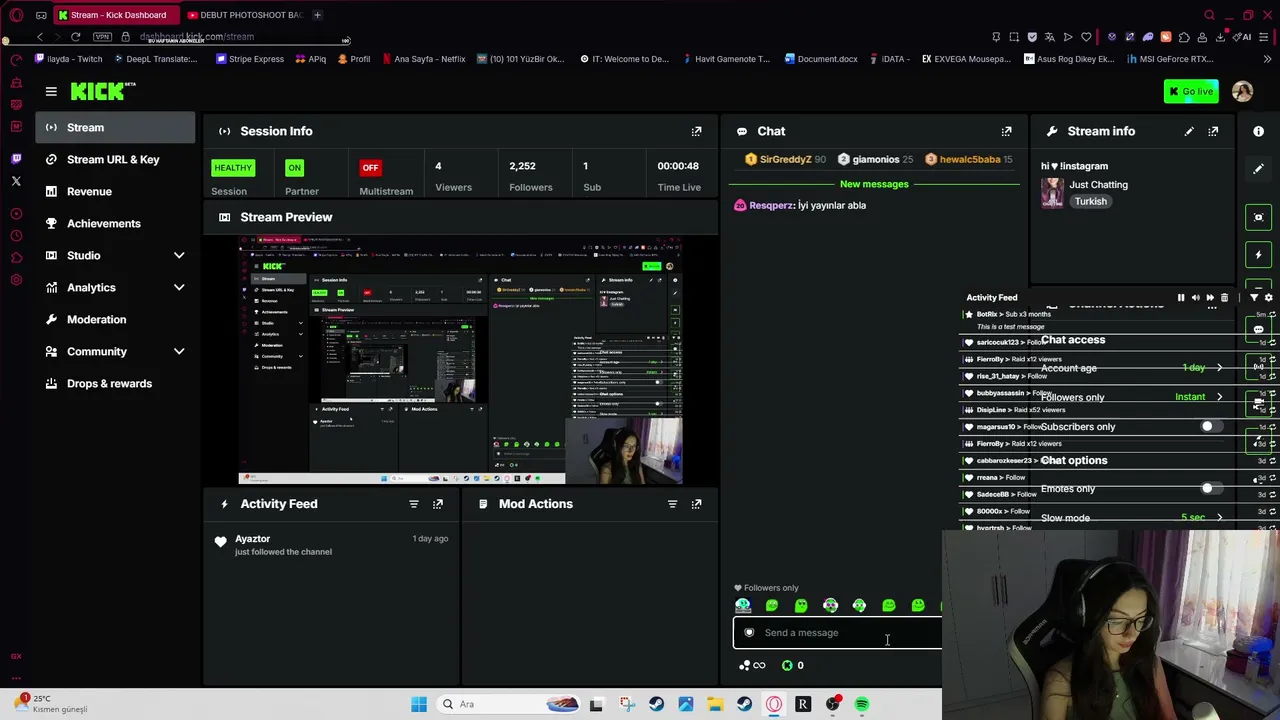Click the lightning bolt quick action button
The width and height of the screenshot is (1280, 720).
point(1259,255)
